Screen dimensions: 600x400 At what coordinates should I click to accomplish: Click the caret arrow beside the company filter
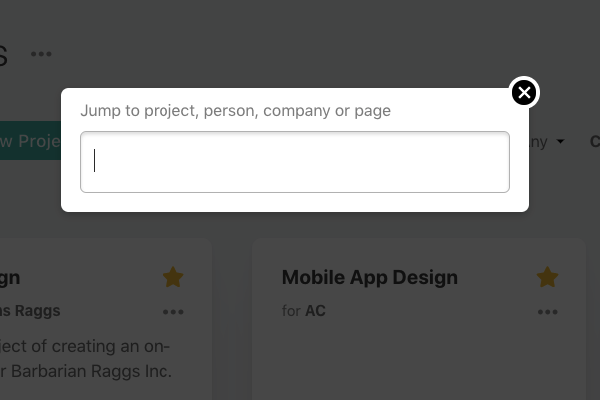pos(560,142)
